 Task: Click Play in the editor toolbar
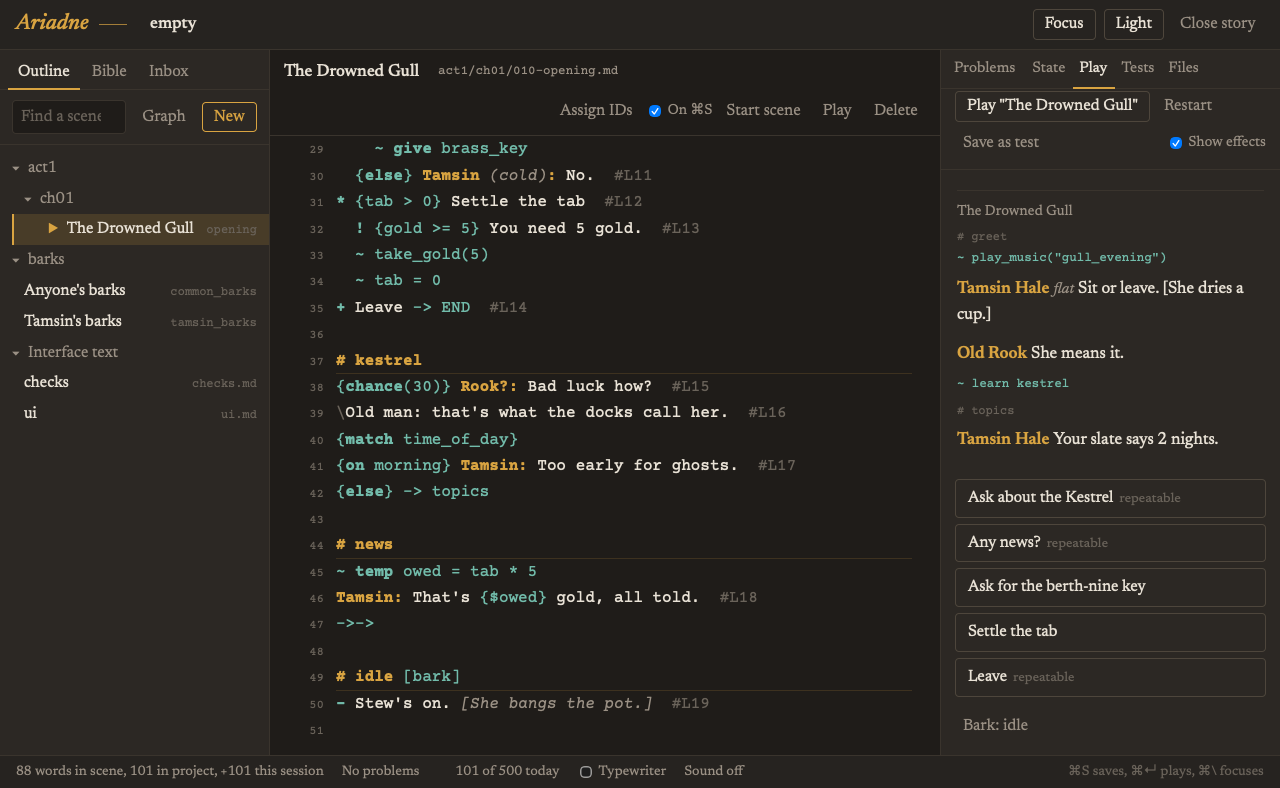point(837,110)
